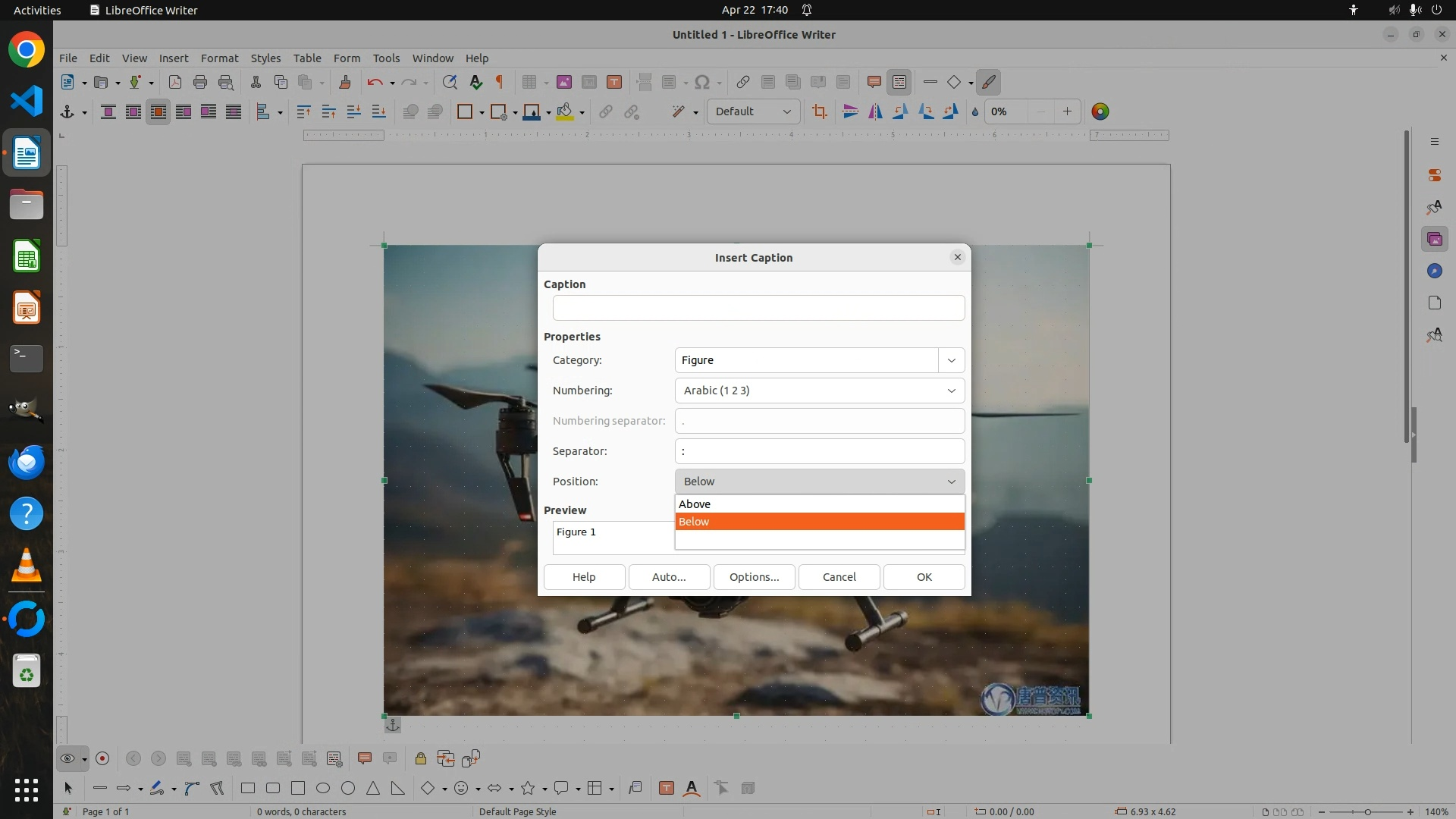Click the Export as PDF icon

[x=175, y=82]
